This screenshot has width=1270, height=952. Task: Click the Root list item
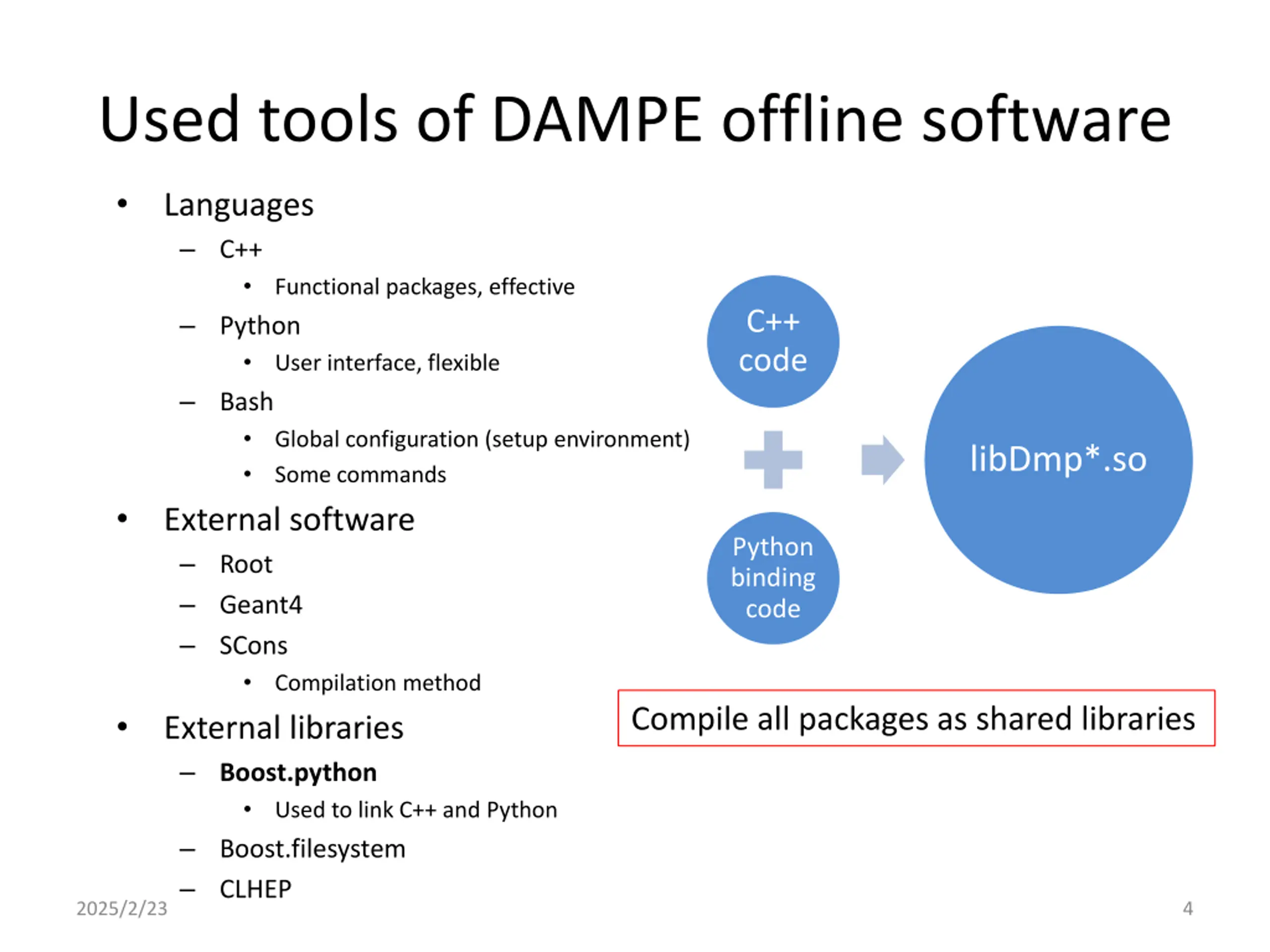tap(246, 564)
